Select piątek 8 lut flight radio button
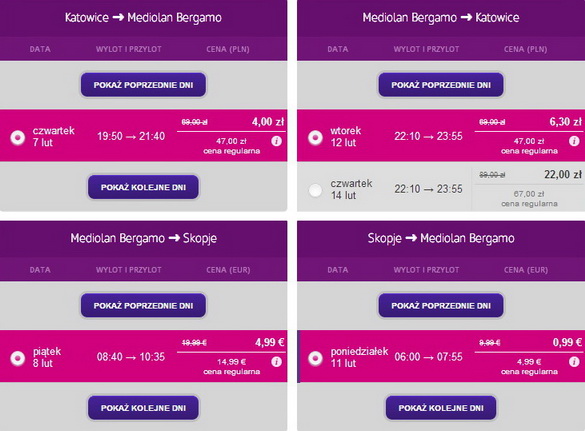 point(18,358)
